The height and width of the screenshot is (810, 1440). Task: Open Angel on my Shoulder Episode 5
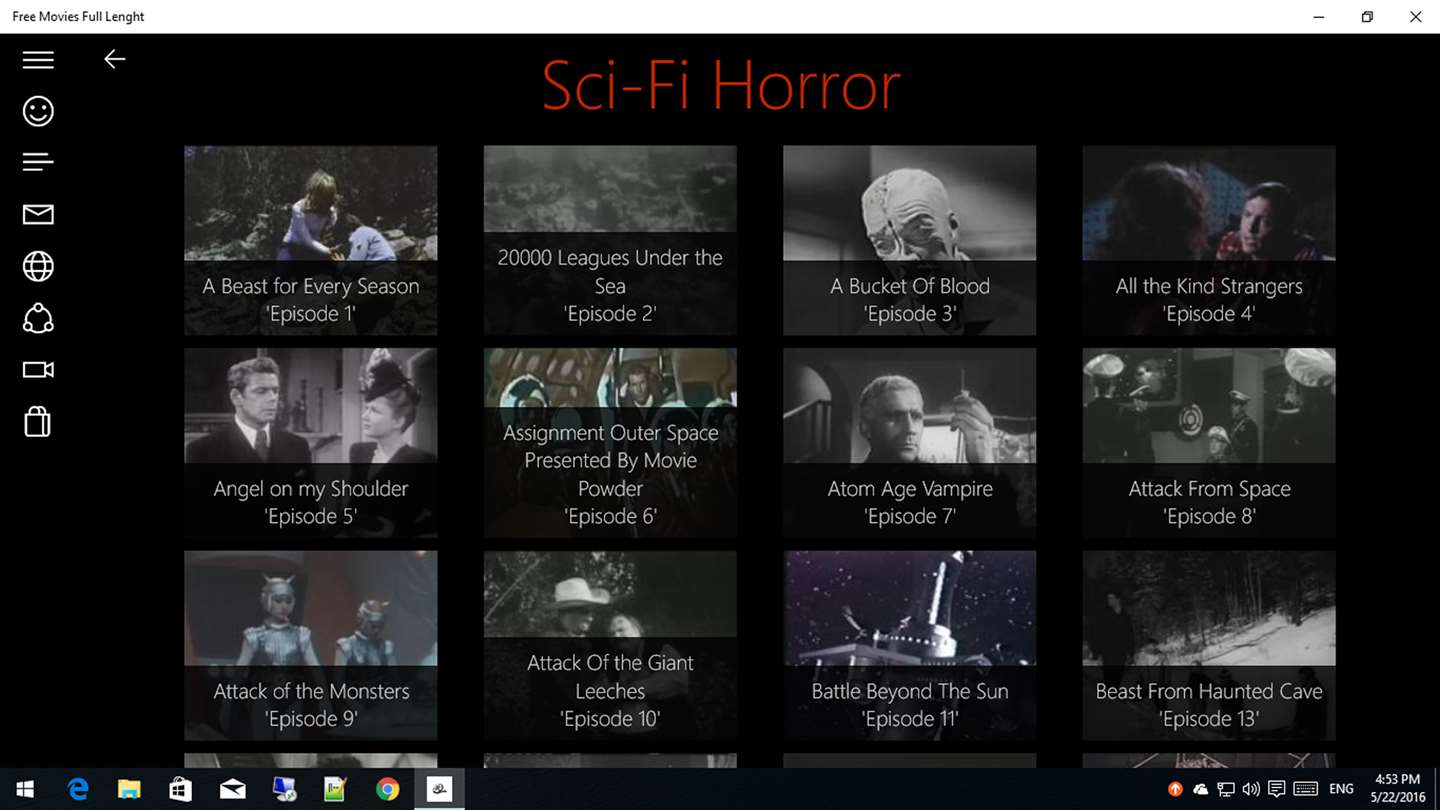(311, 443)
